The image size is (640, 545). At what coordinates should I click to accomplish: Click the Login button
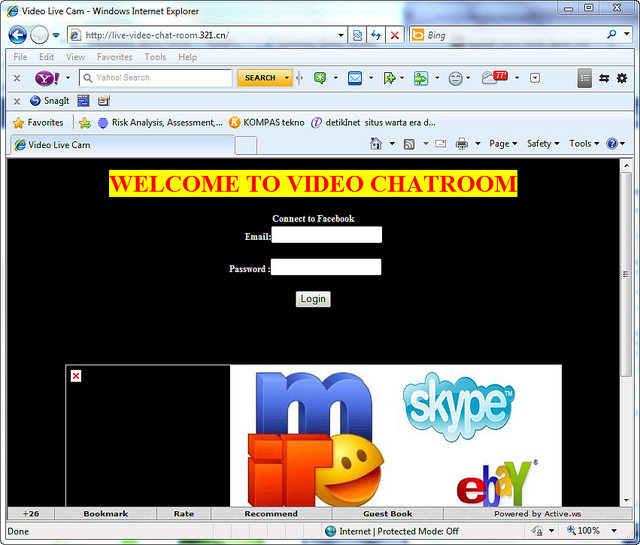click(x=313, y=299)
